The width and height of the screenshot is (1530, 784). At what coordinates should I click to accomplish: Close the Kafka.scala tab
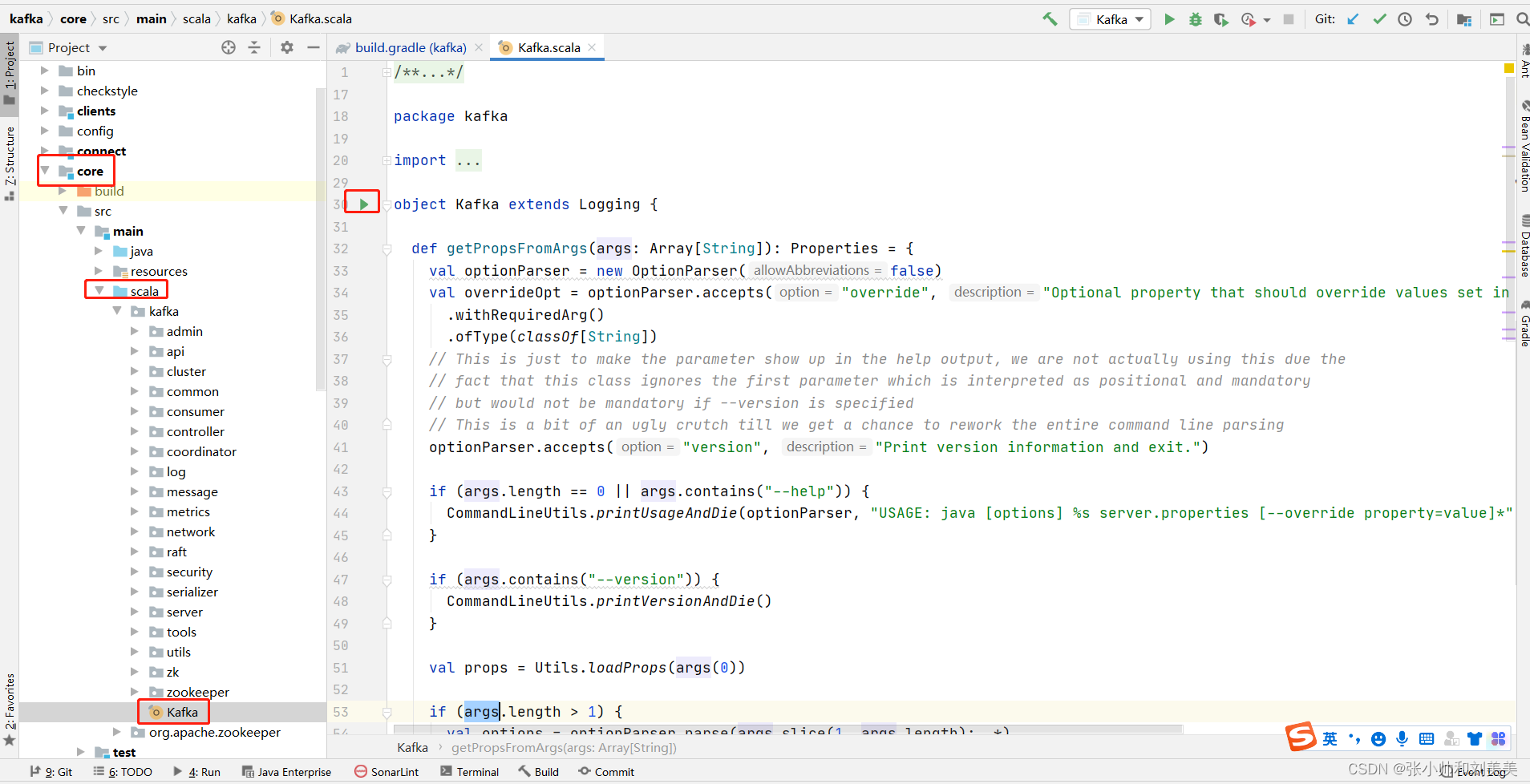pyautogui.click(x=592, y=47)
